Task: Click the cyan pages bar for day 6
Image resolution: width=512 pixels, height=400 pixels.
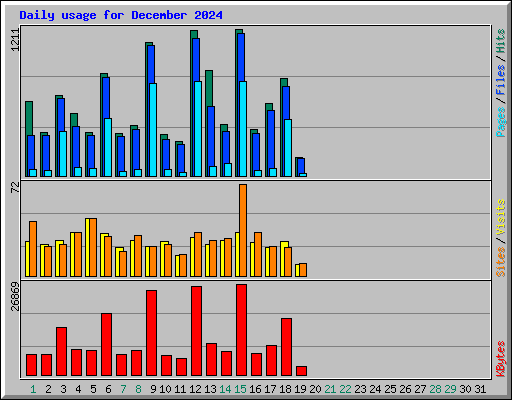Action: click(108, 147)
